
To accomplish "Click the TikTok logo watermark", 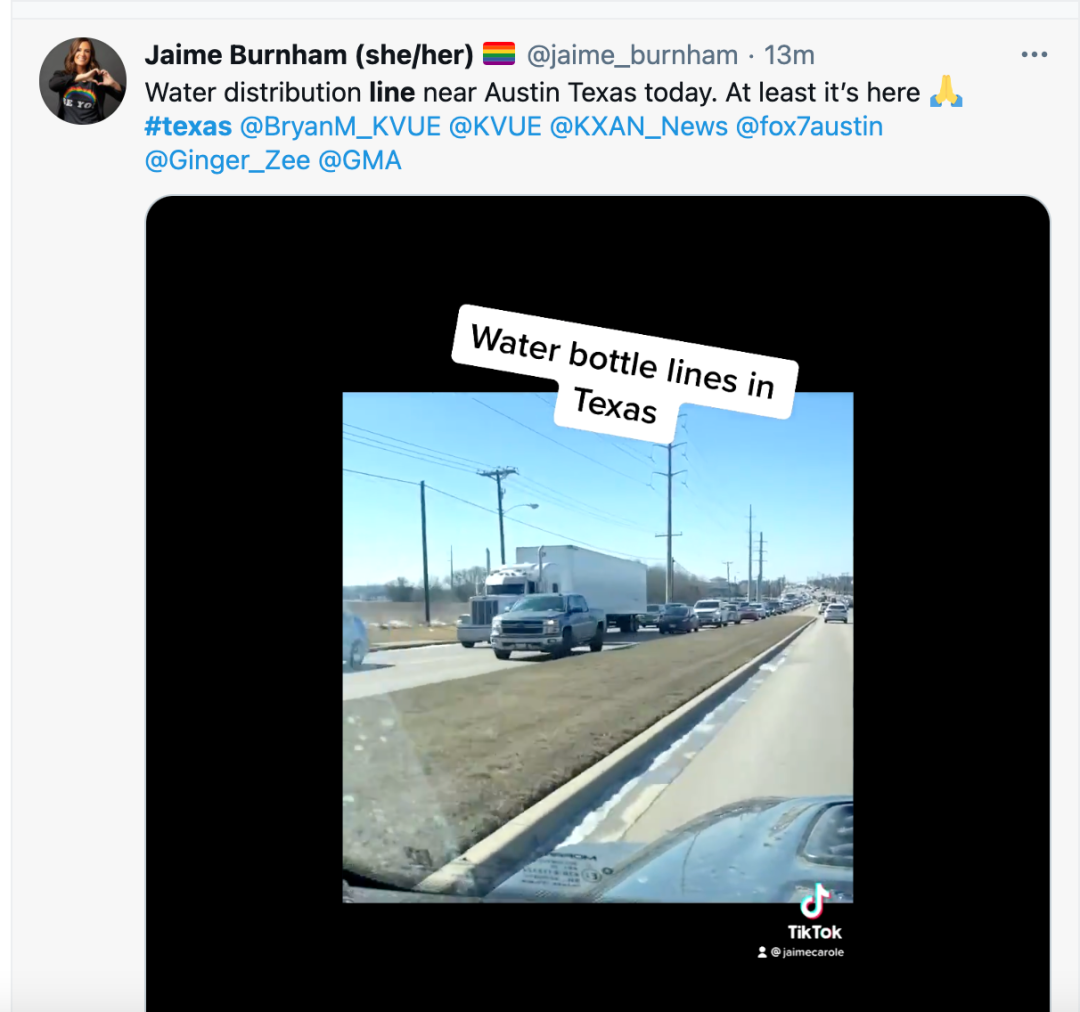I will pos(814,913).
